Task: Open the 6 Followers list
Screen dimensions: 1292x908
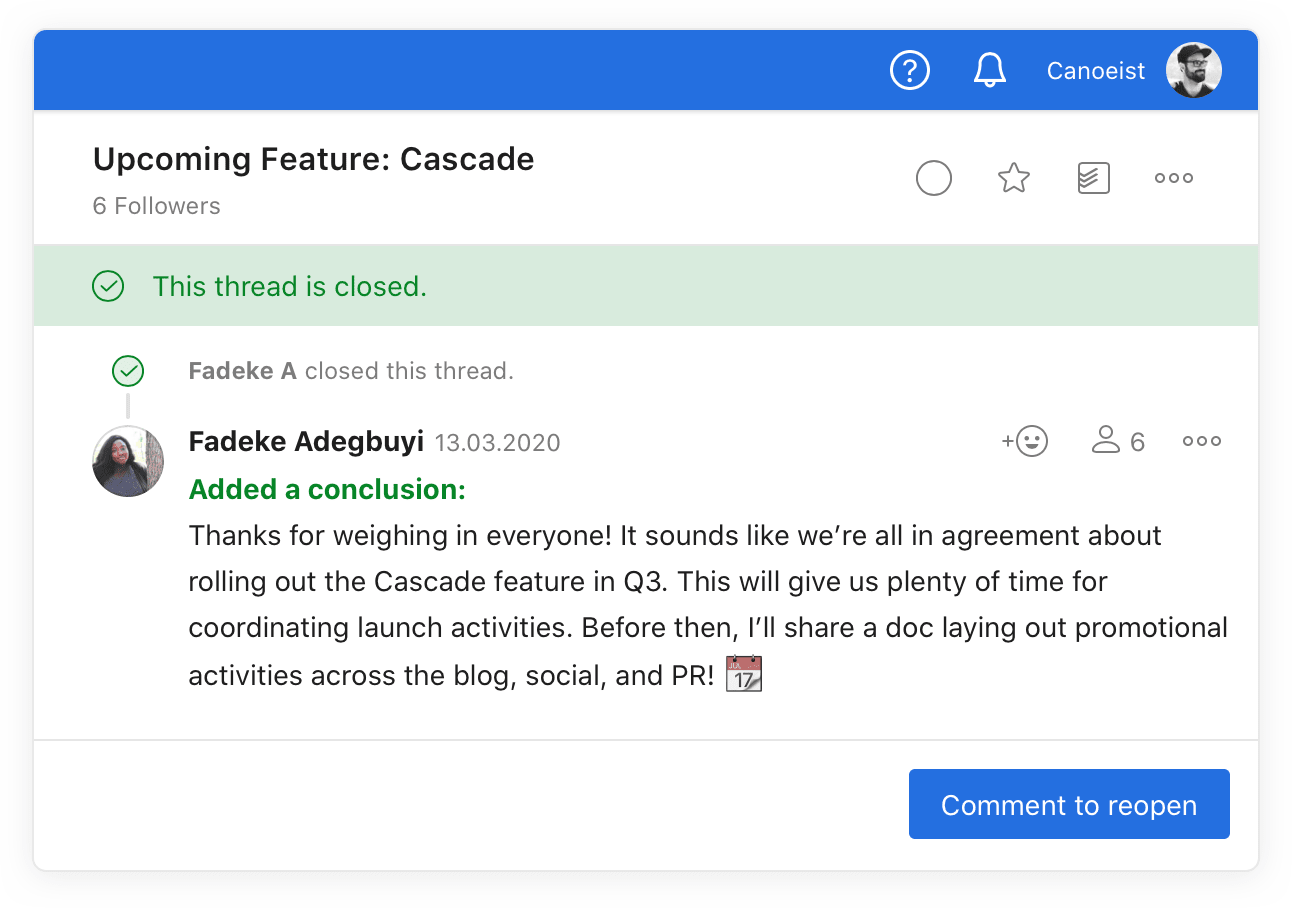Action: click(x=156, y=206)
